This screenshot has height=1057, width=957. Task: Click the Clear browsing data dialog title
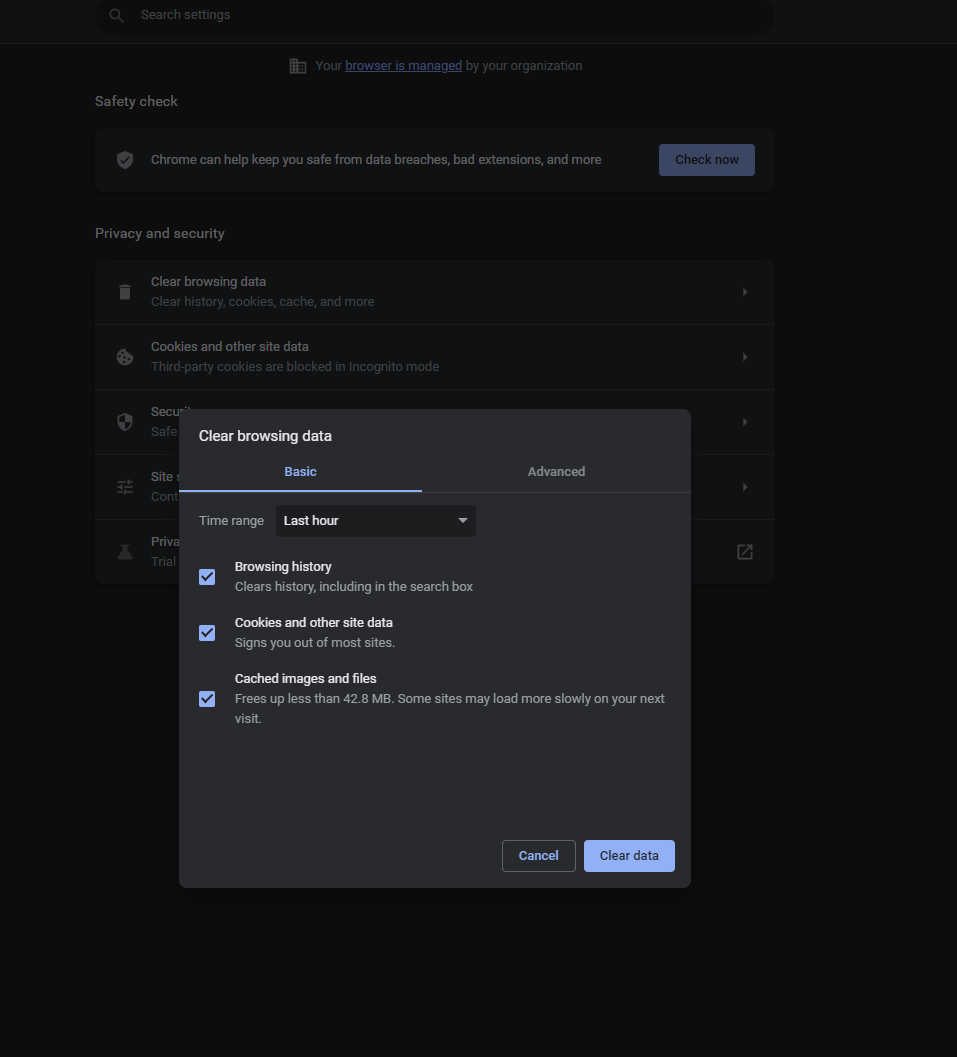[x=265, y=435]
